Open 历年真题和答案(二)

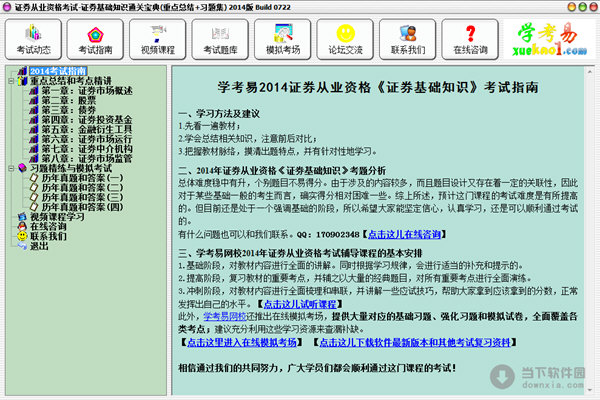tap(82, 188)
